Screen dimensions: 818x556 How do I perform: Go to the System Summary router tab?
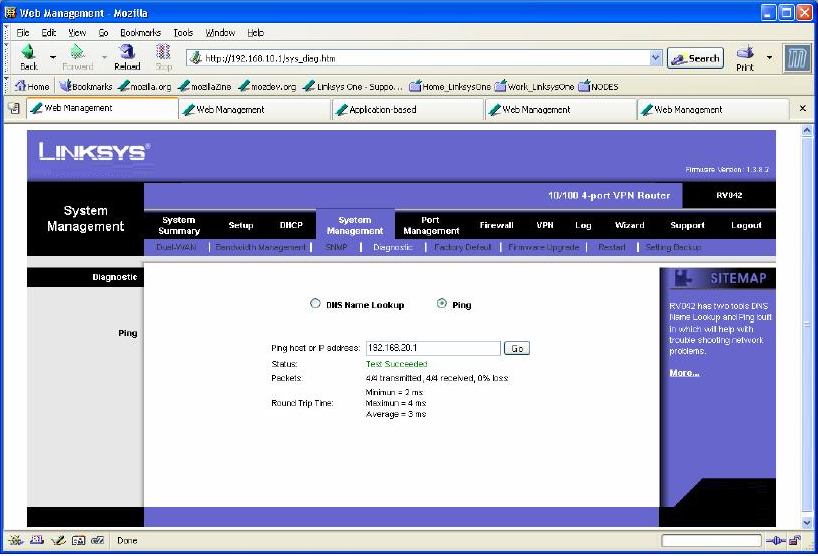click(x=178, y=225)
